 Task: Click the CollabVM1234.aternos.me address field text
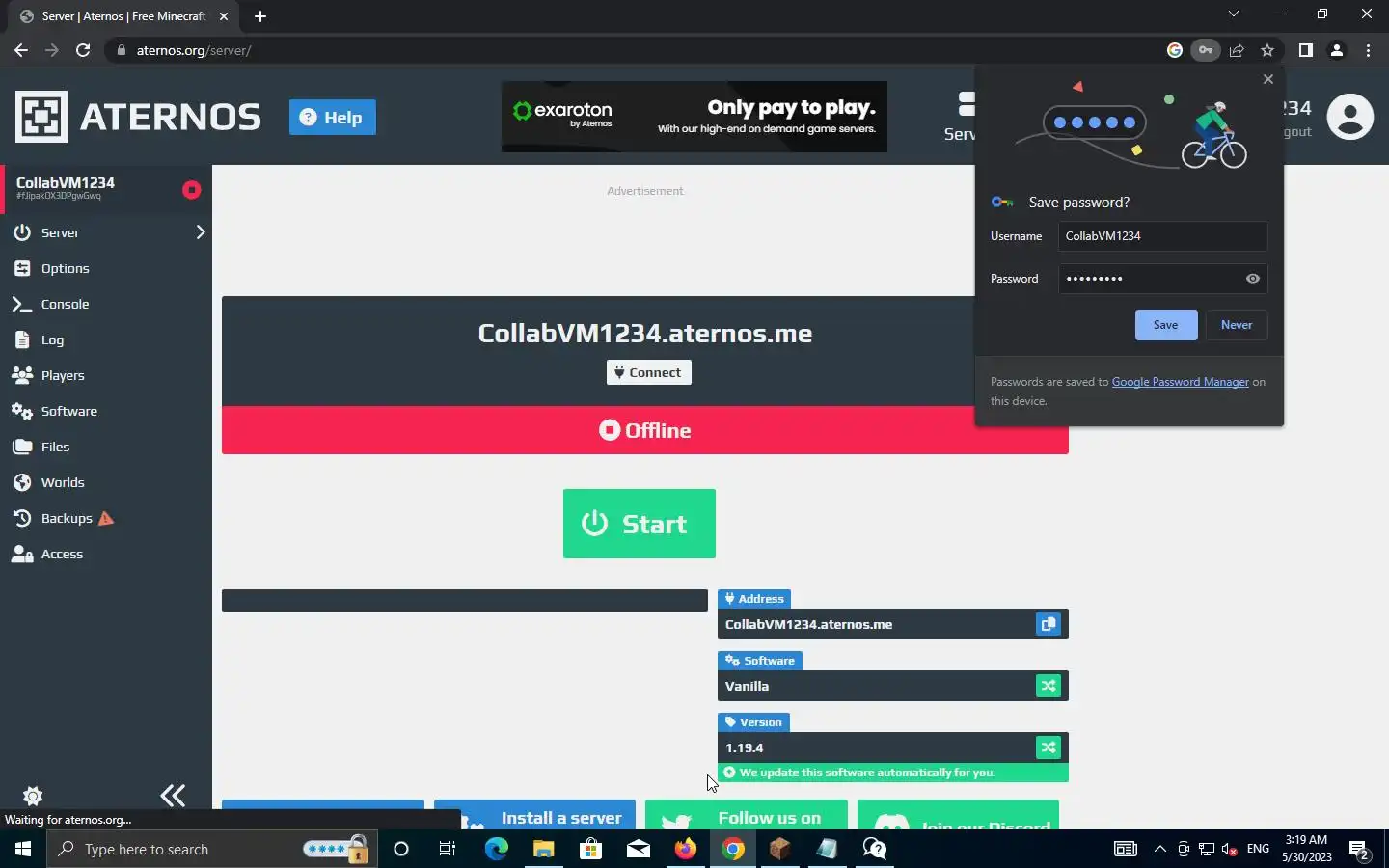(x=808, y=624)
